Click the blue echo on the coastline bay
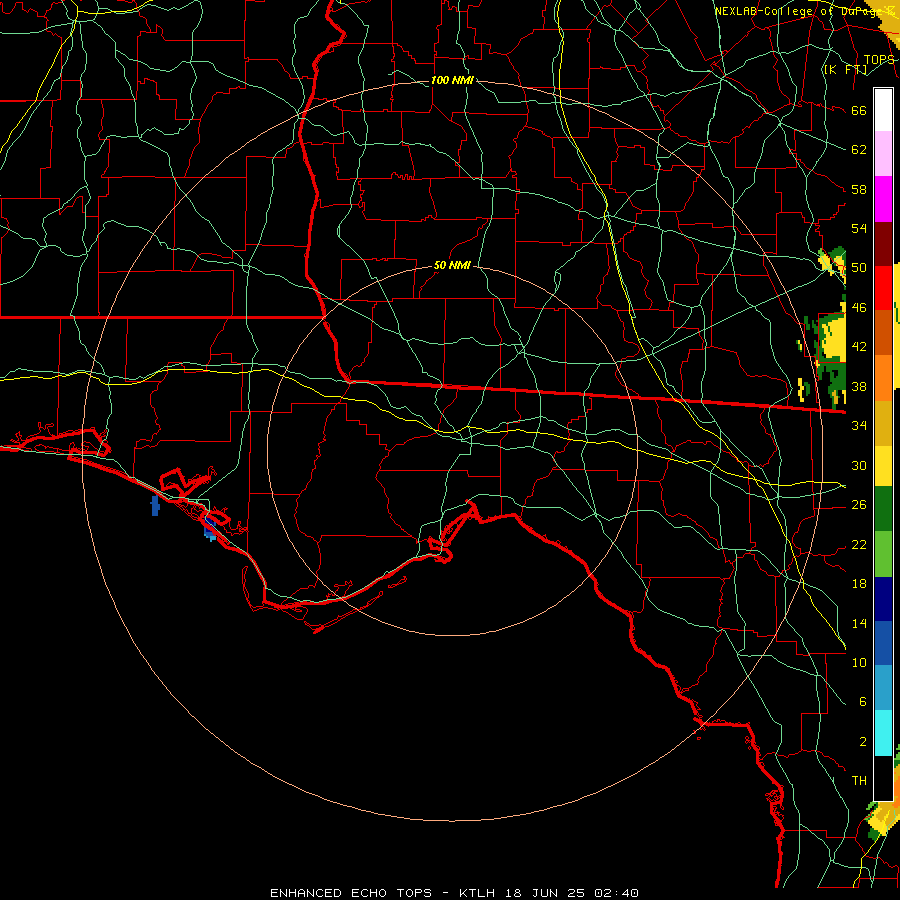 (210, 529)
